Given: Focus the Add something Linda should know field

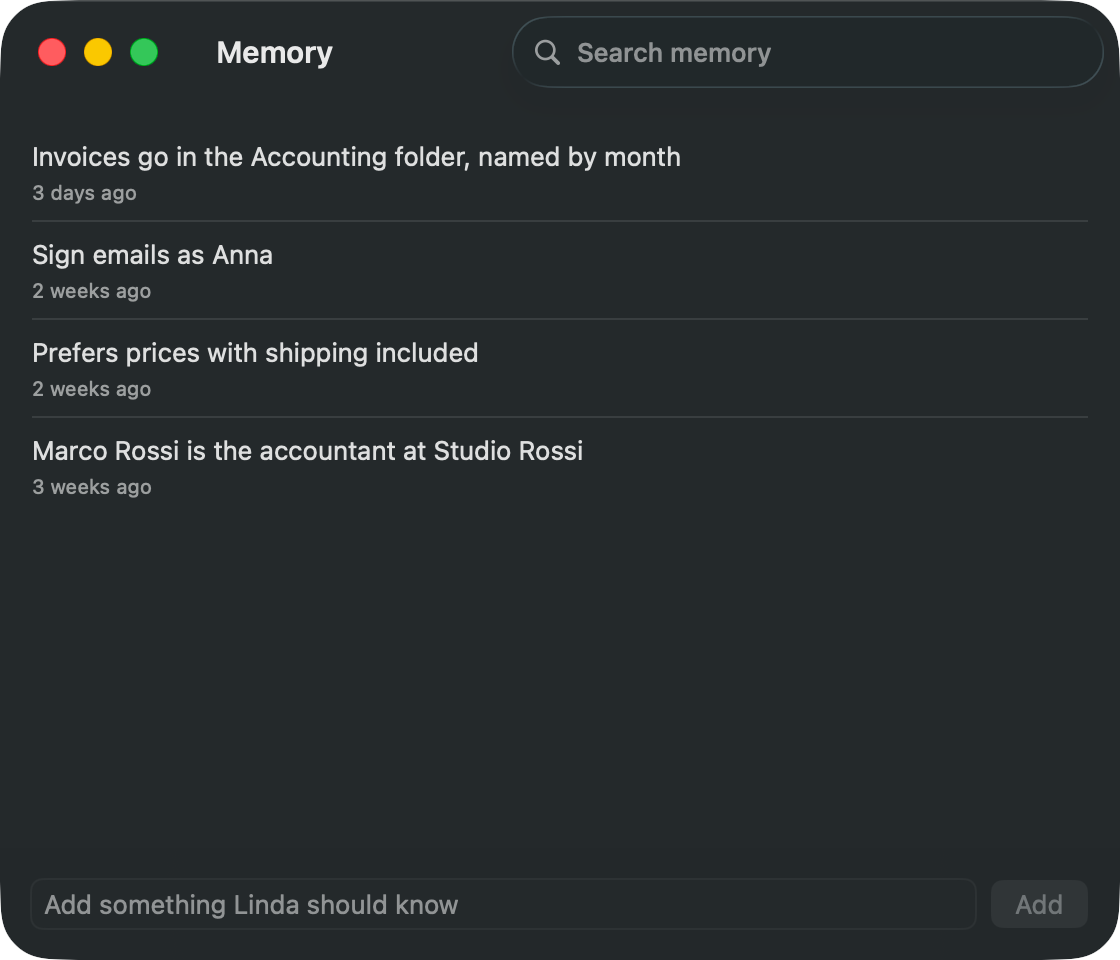Looking at the screenshot, I should click(x=503, y=904).
